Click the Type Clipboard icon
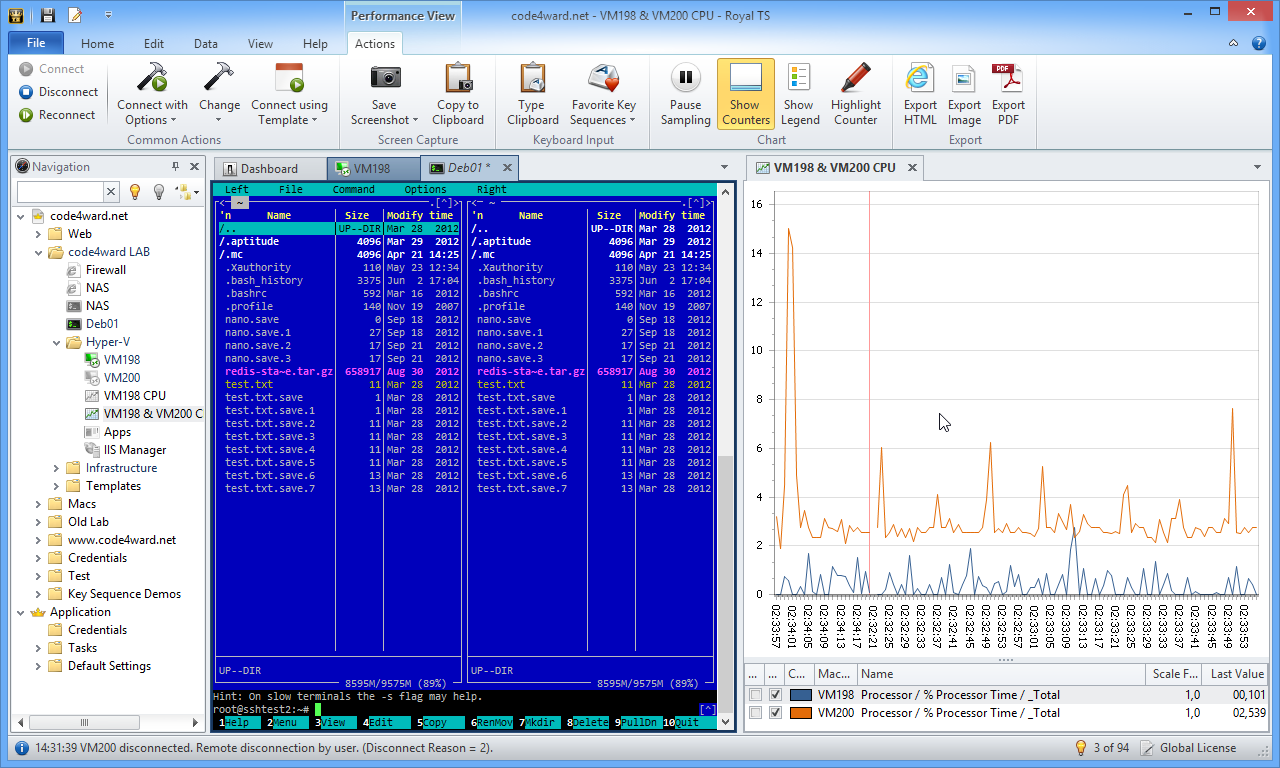 (x=532, y=78)
